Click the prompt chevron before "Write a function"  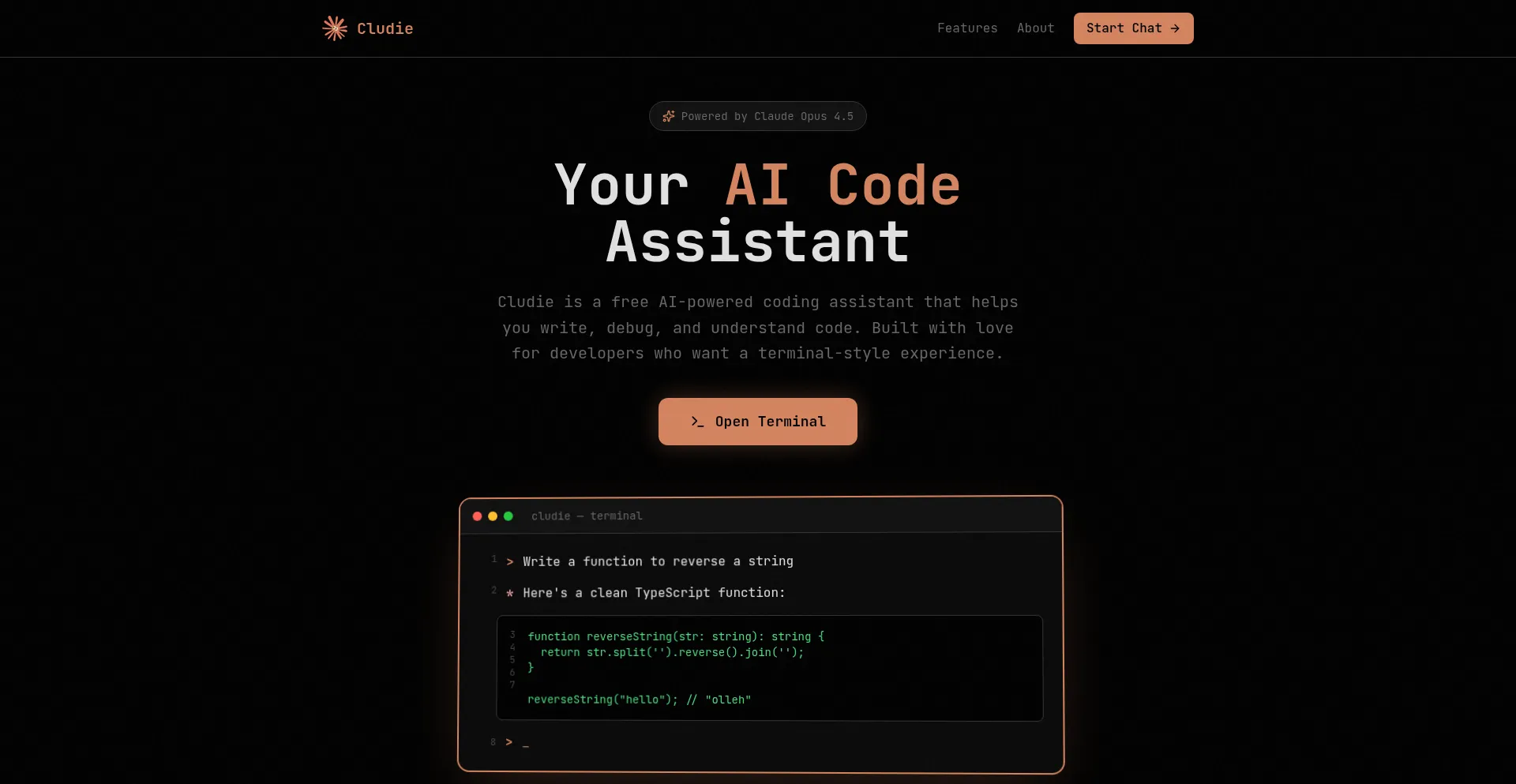(x=510, y=561)
